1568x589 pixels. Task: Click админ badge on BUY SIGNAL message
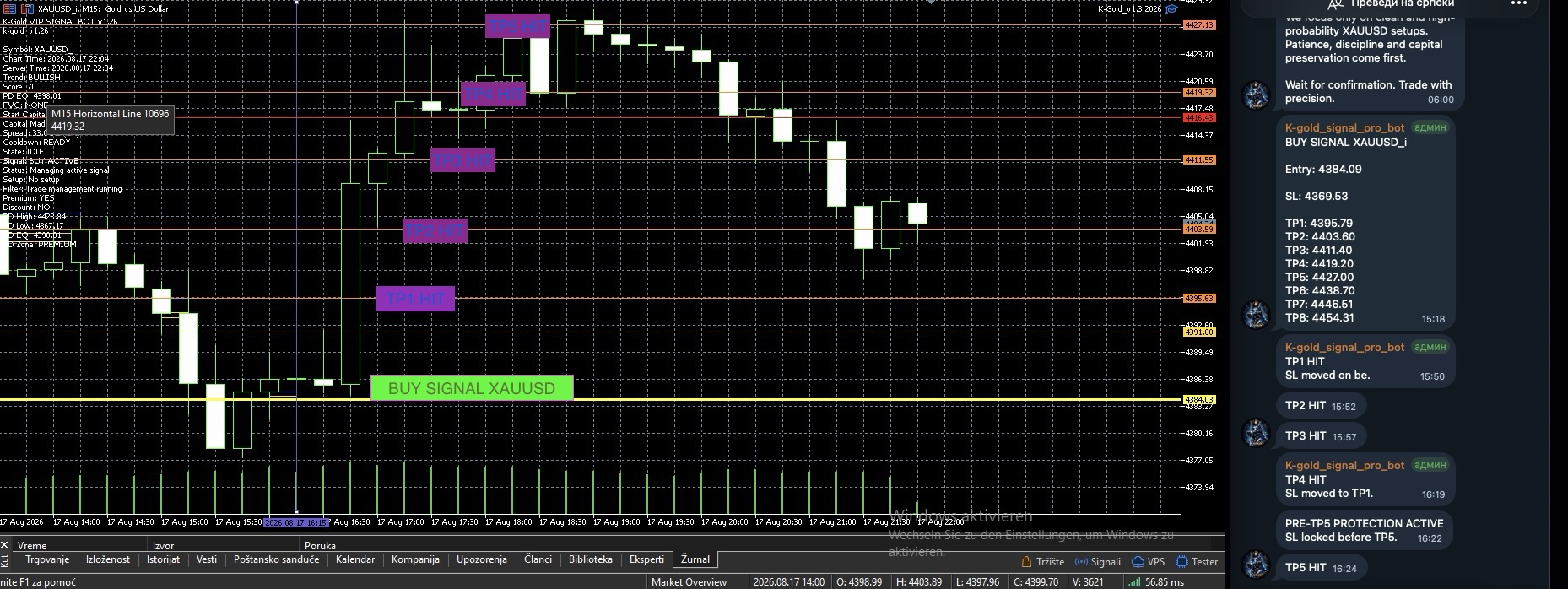(1430, 128)
